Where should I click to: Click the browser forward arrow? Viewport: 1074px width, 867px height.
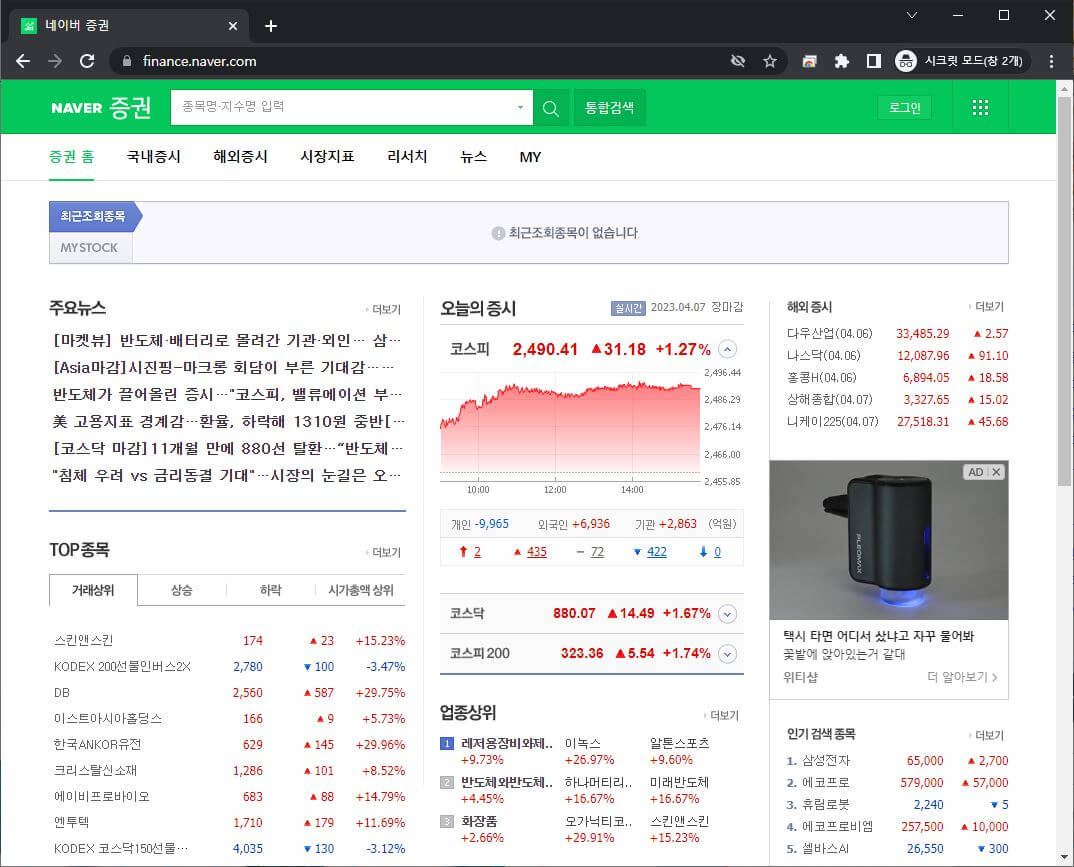[55, 61]
